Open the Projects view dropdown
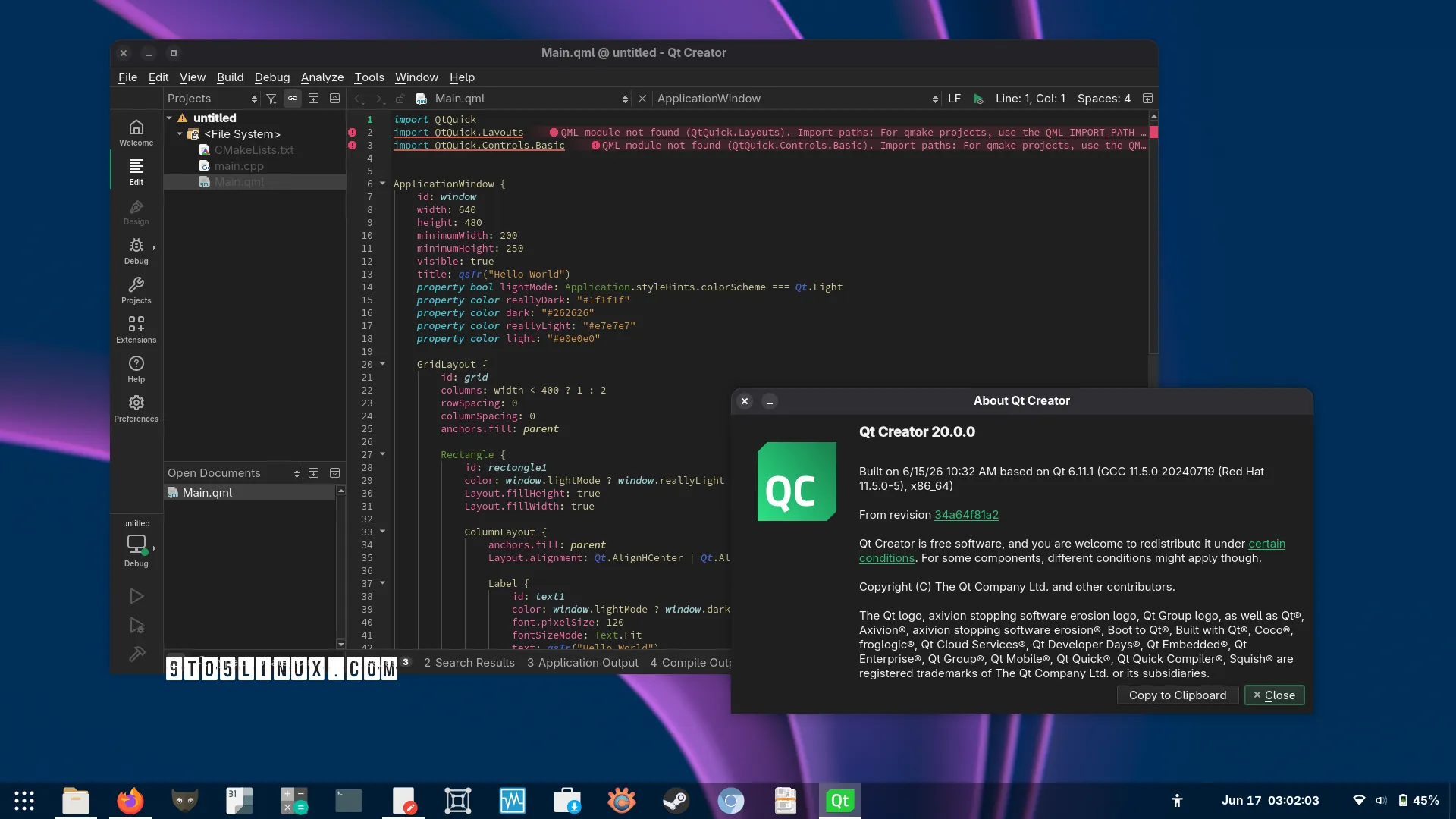This screenshot has width=1456, height=819. tap(212, 99)
